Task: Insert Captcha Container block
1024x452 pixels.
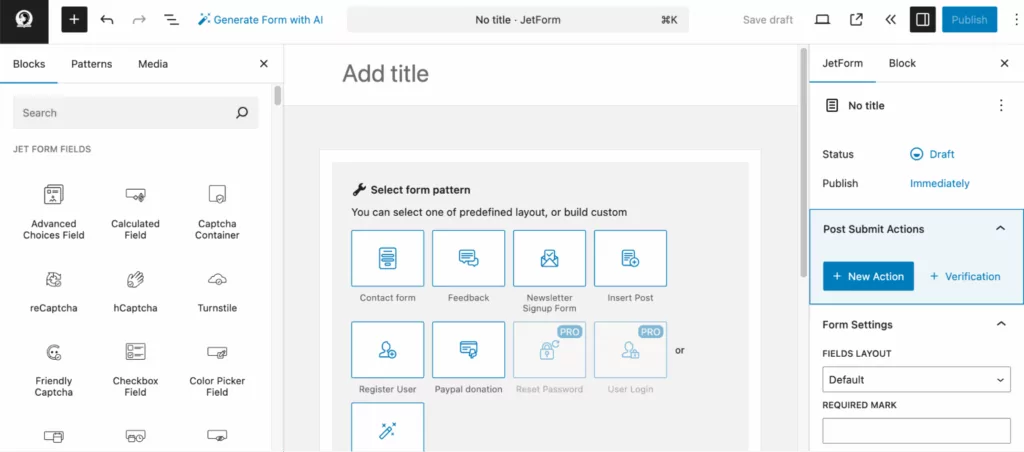Action: point(217,212)
